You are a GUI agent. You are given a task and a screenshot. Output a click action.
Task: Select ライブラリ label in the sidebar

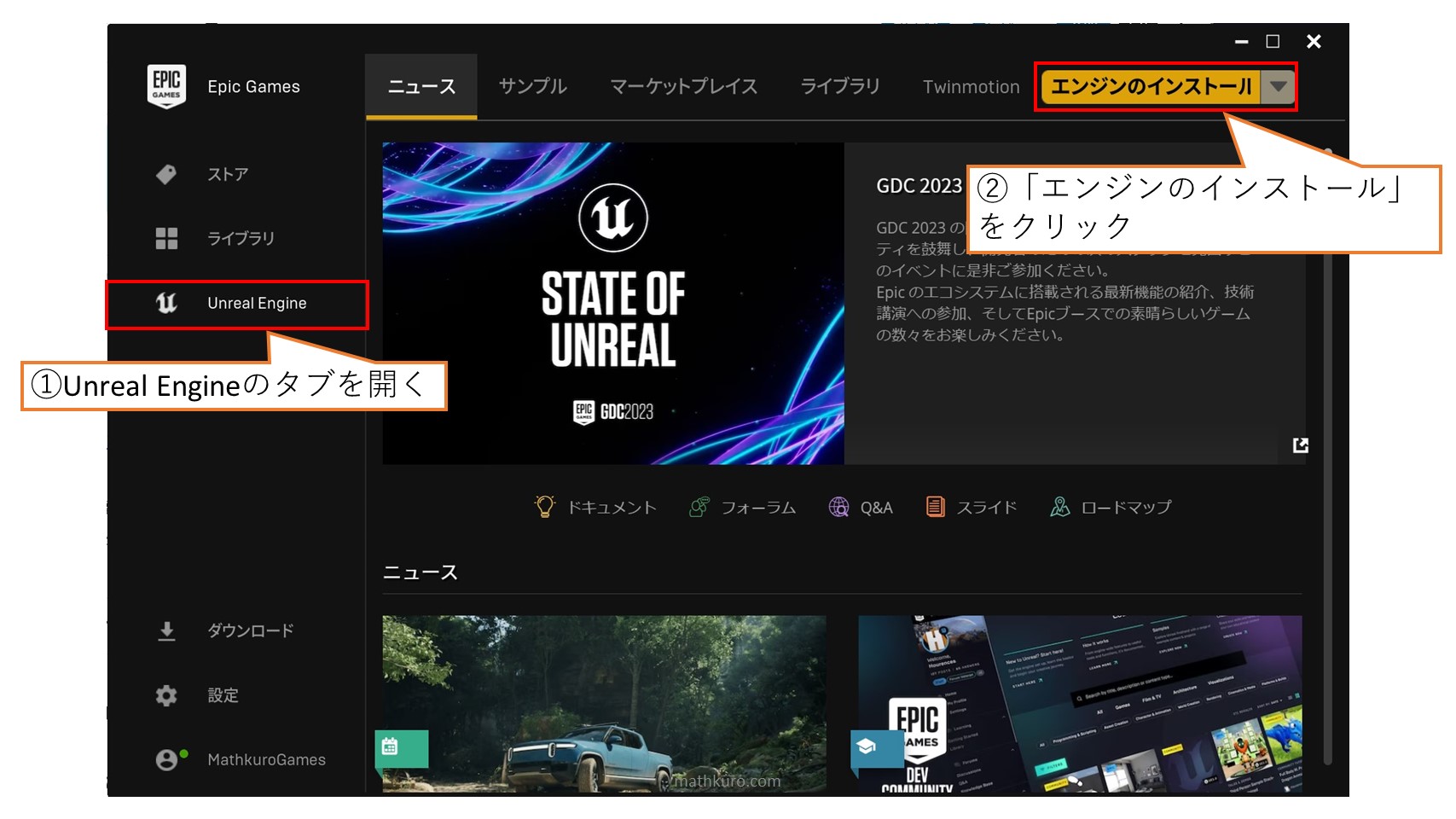[x=241, y=238]
